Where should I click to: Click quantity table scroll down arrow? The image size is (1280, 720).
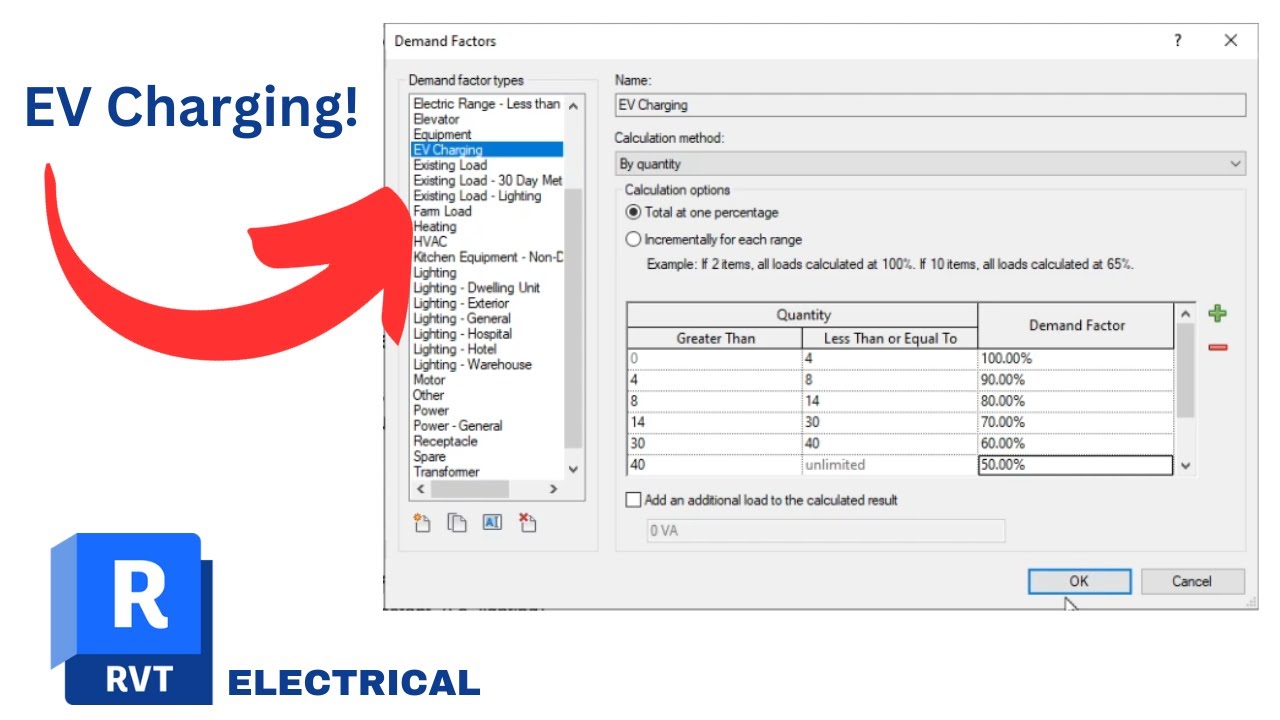pyautogui.click(x=1186, y=465)
